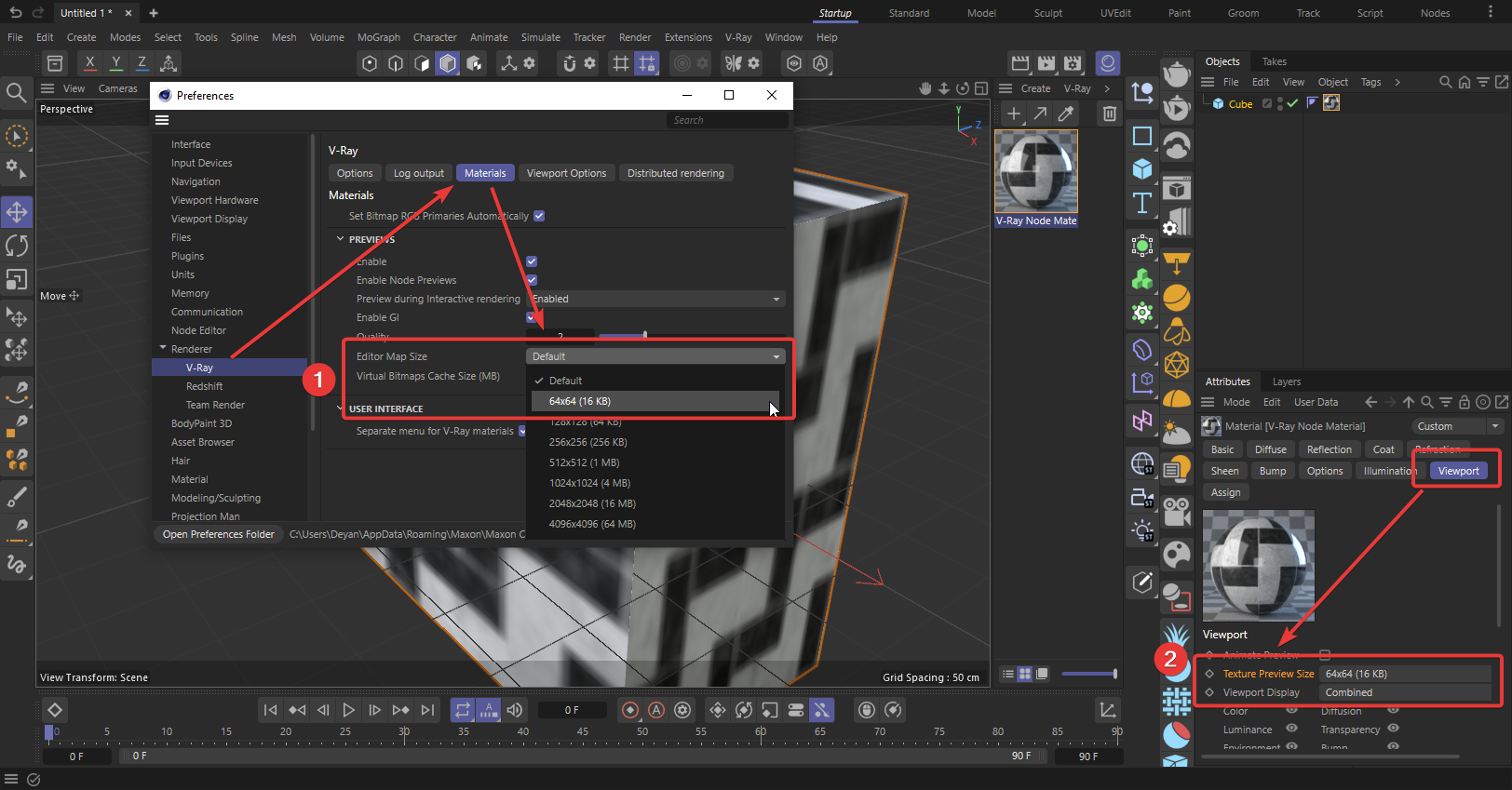Click the render to picture viewer icon
Image resolution: width=1512 pixels, height=790 pixels.
[1046, 62]
